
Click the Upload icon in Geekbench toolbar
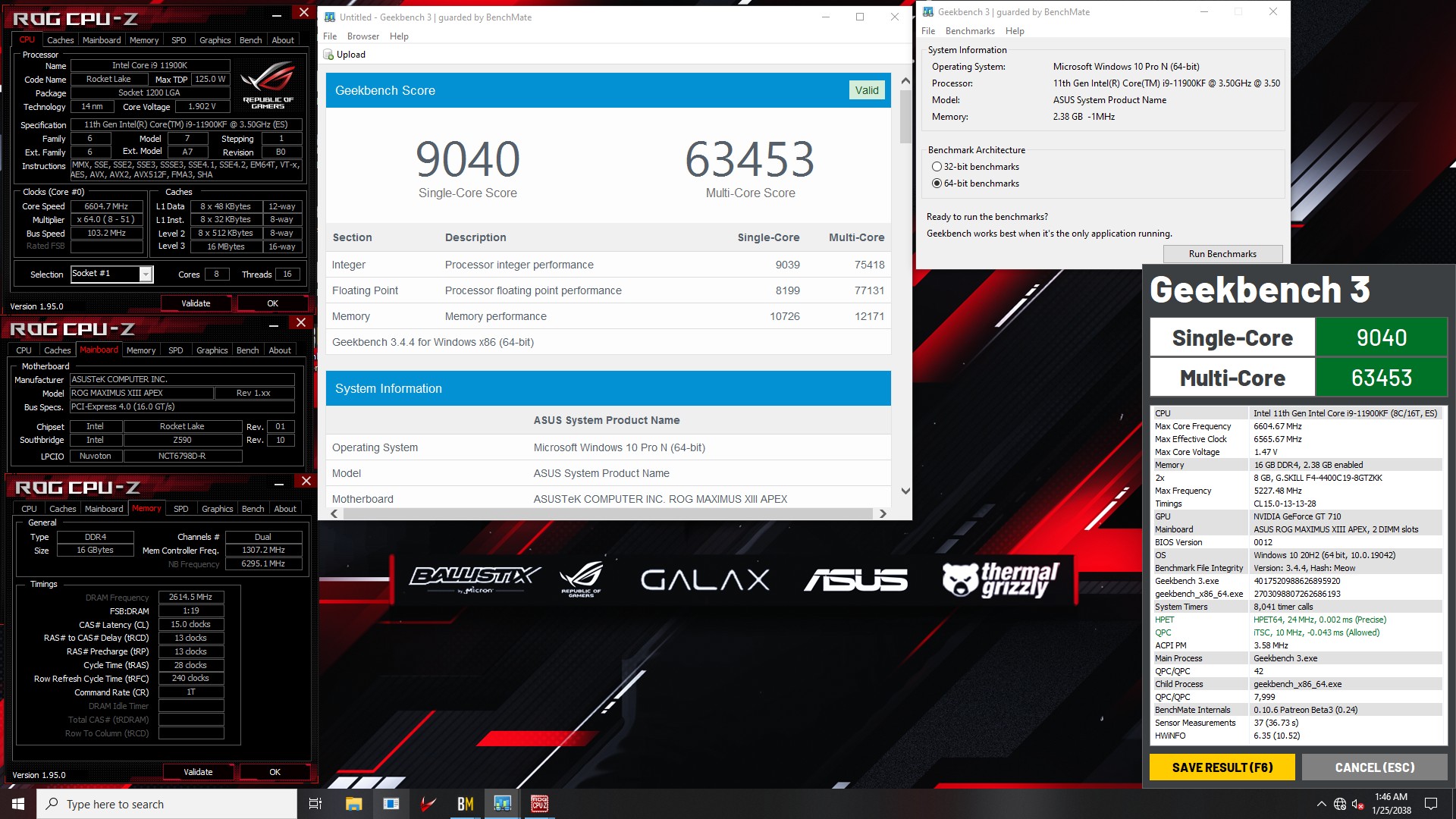328,55
